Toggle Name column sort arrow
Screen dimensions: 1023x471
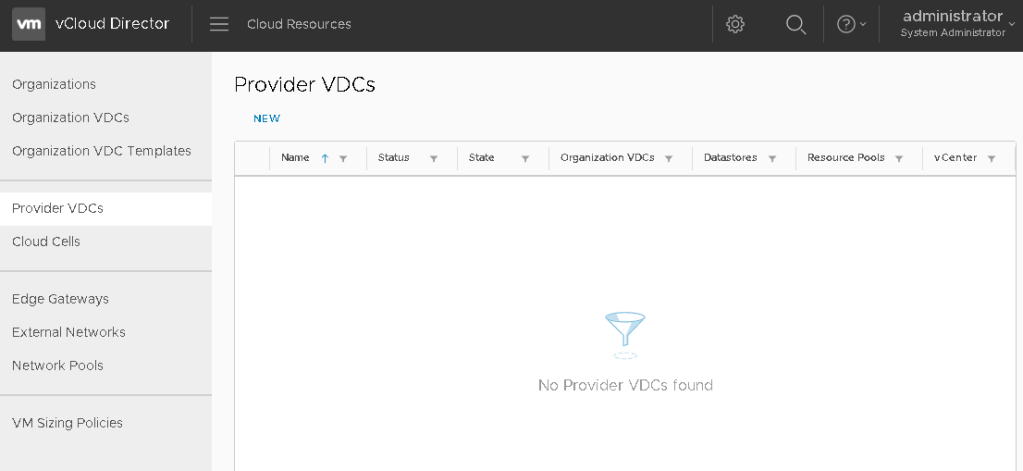pos(325,159)
